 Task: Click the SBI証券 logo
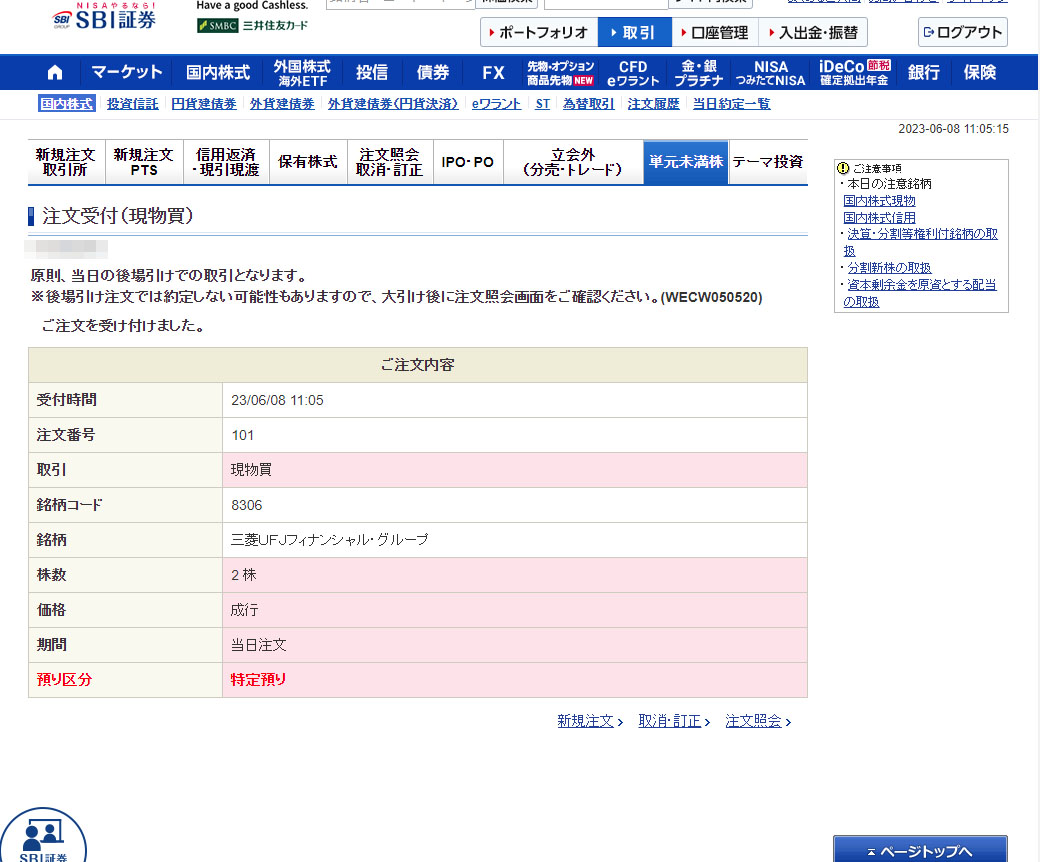tap(103, 19)
